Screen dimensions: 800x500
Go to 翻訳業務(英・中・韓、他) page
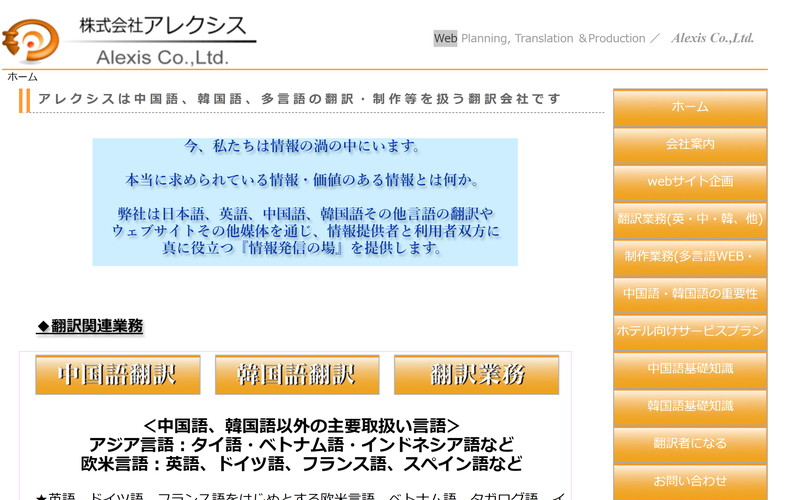pos(690,219)
